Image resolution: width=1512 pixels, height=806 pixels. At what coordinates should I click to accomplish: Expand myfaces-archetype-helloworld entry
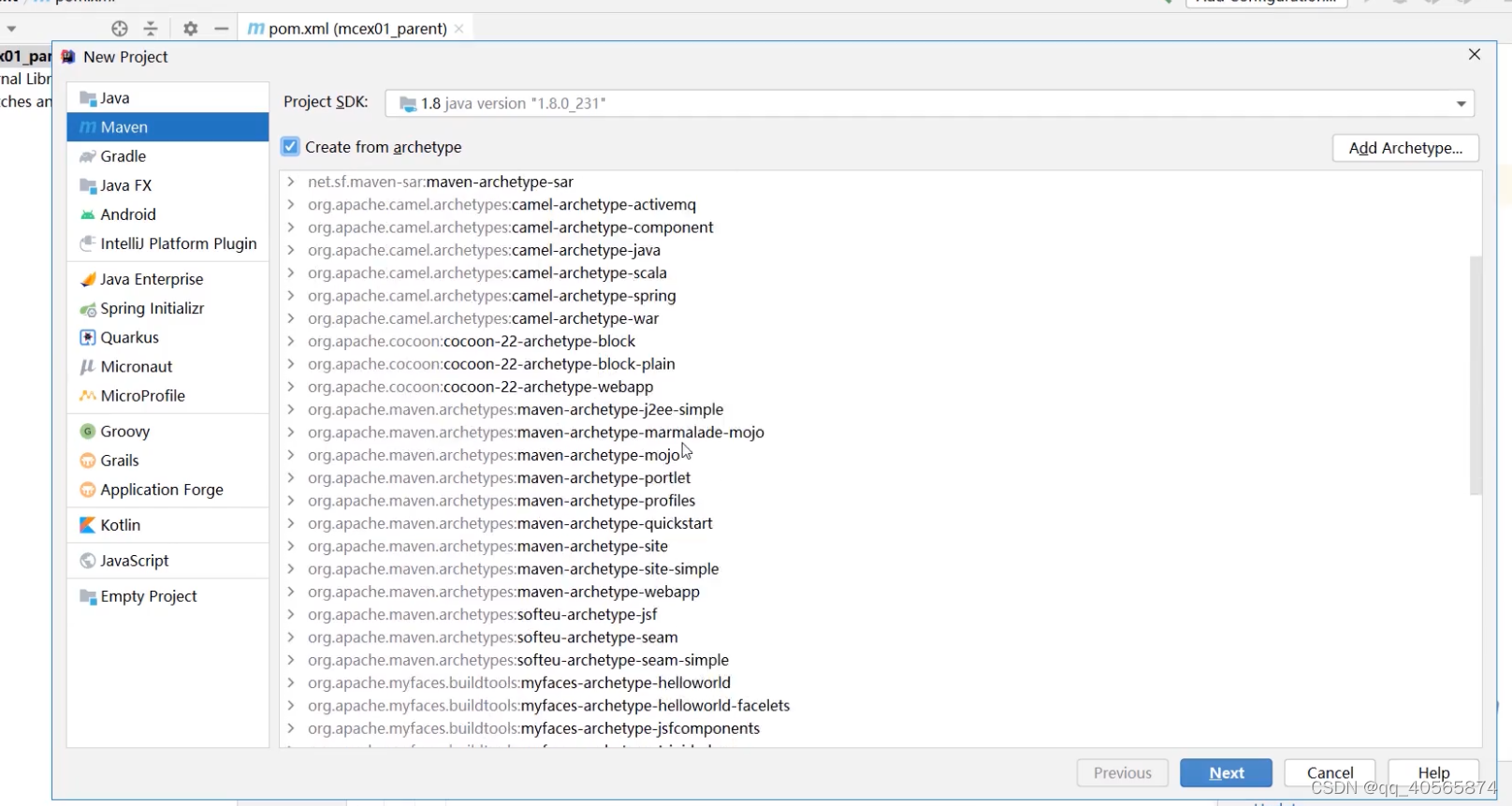(291, 682)
